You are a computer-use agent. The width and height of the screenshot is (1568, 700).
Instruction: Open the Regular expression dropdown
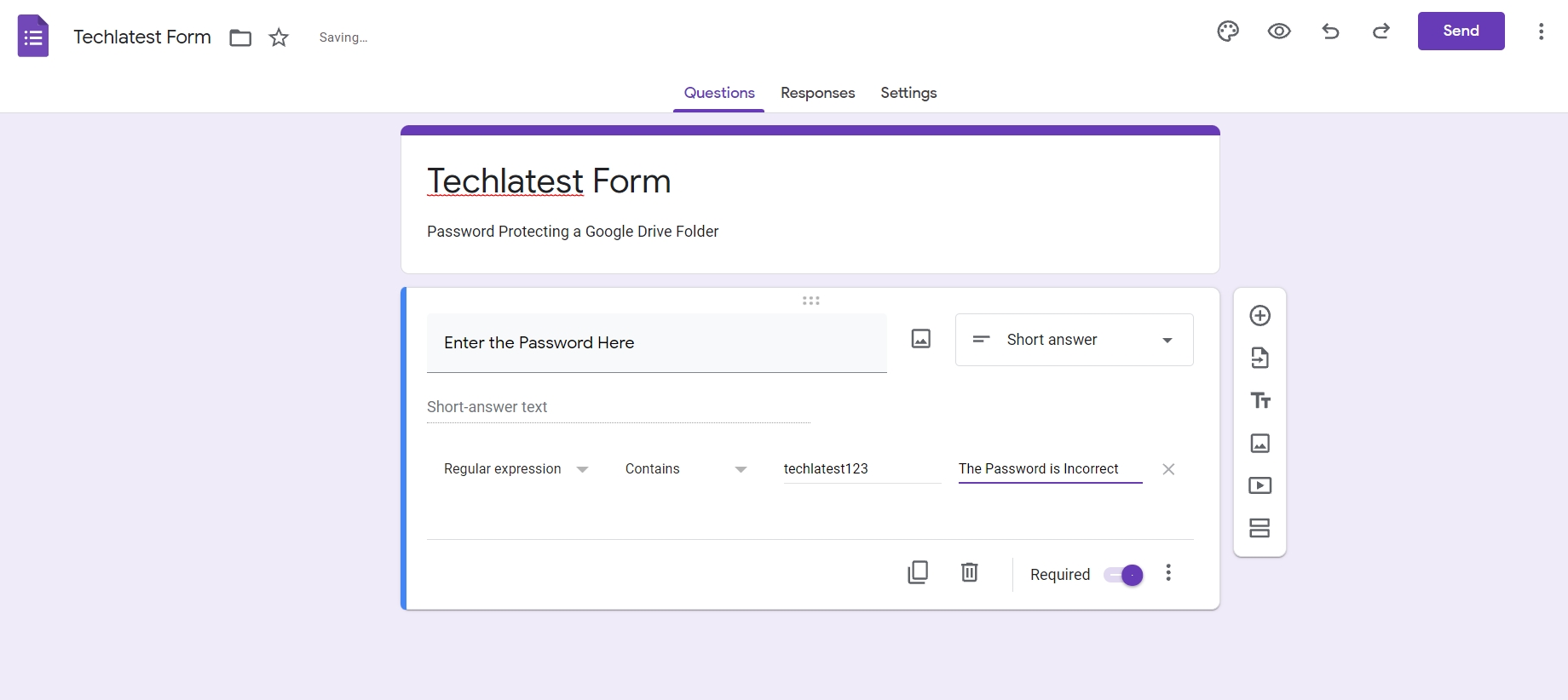tap(516, 469)
